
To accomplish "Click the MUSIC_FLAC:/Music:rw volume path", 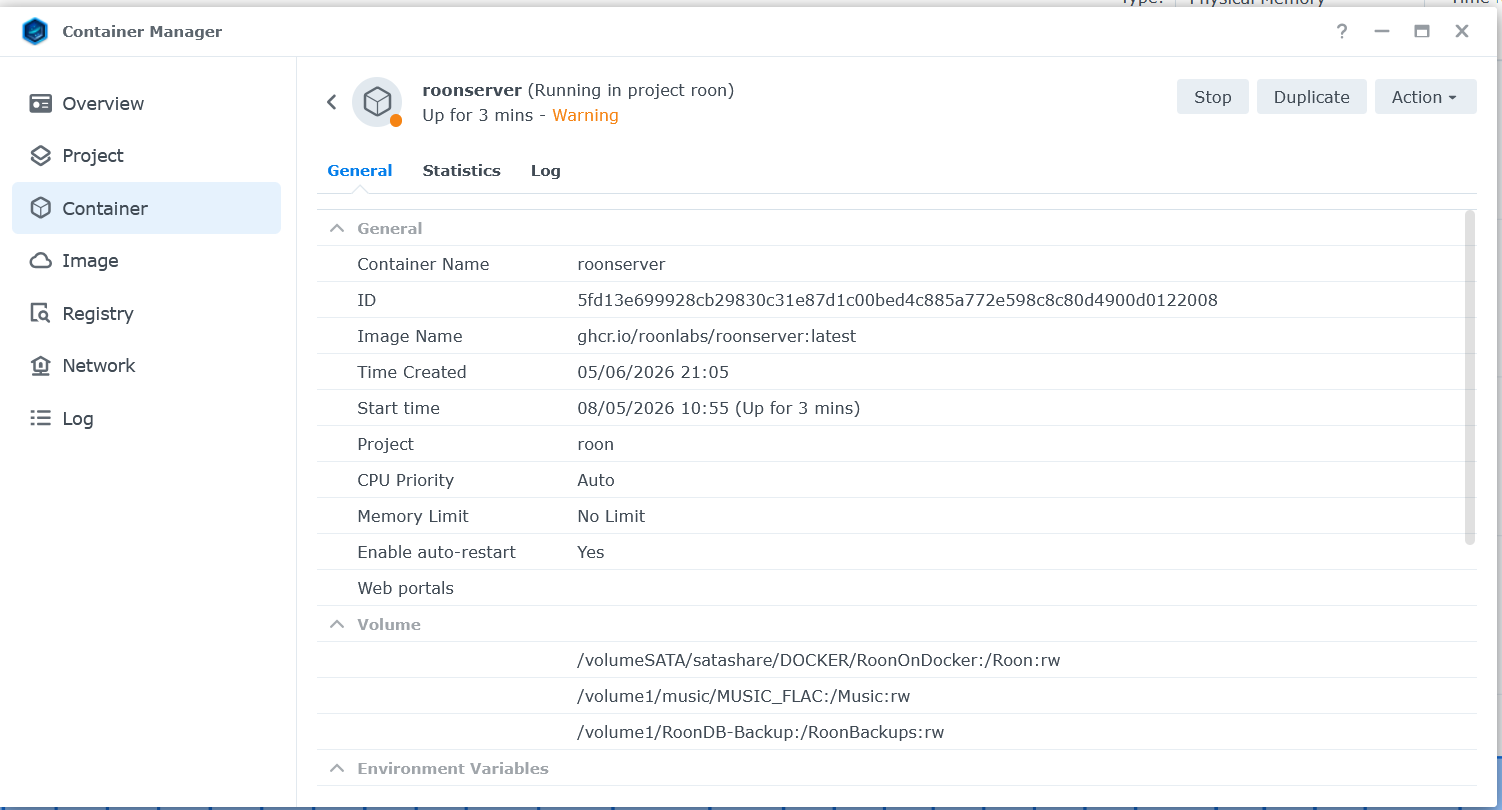I will 743,696.
